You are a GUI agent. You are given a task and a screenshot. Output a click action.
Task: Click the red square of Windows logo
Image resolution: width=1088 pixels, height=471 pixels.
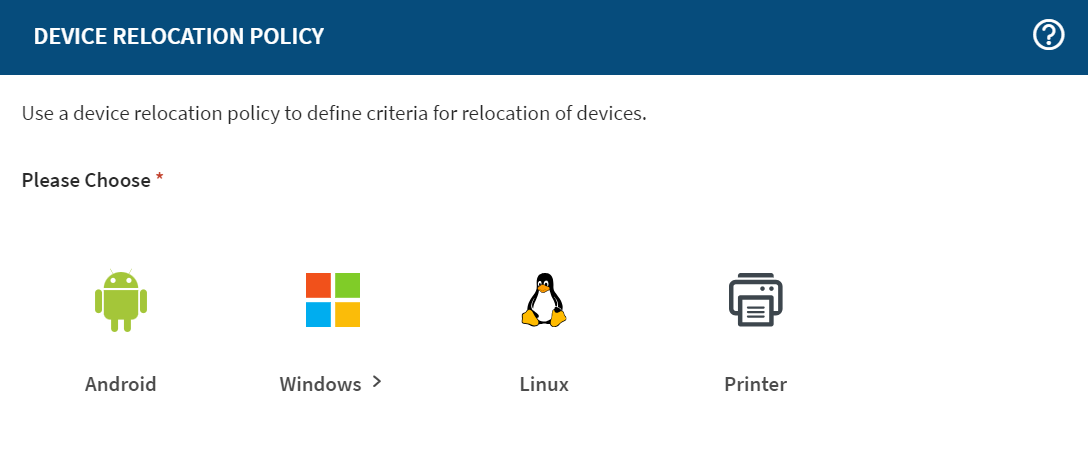pyautogui.click(x=318, y=285)
